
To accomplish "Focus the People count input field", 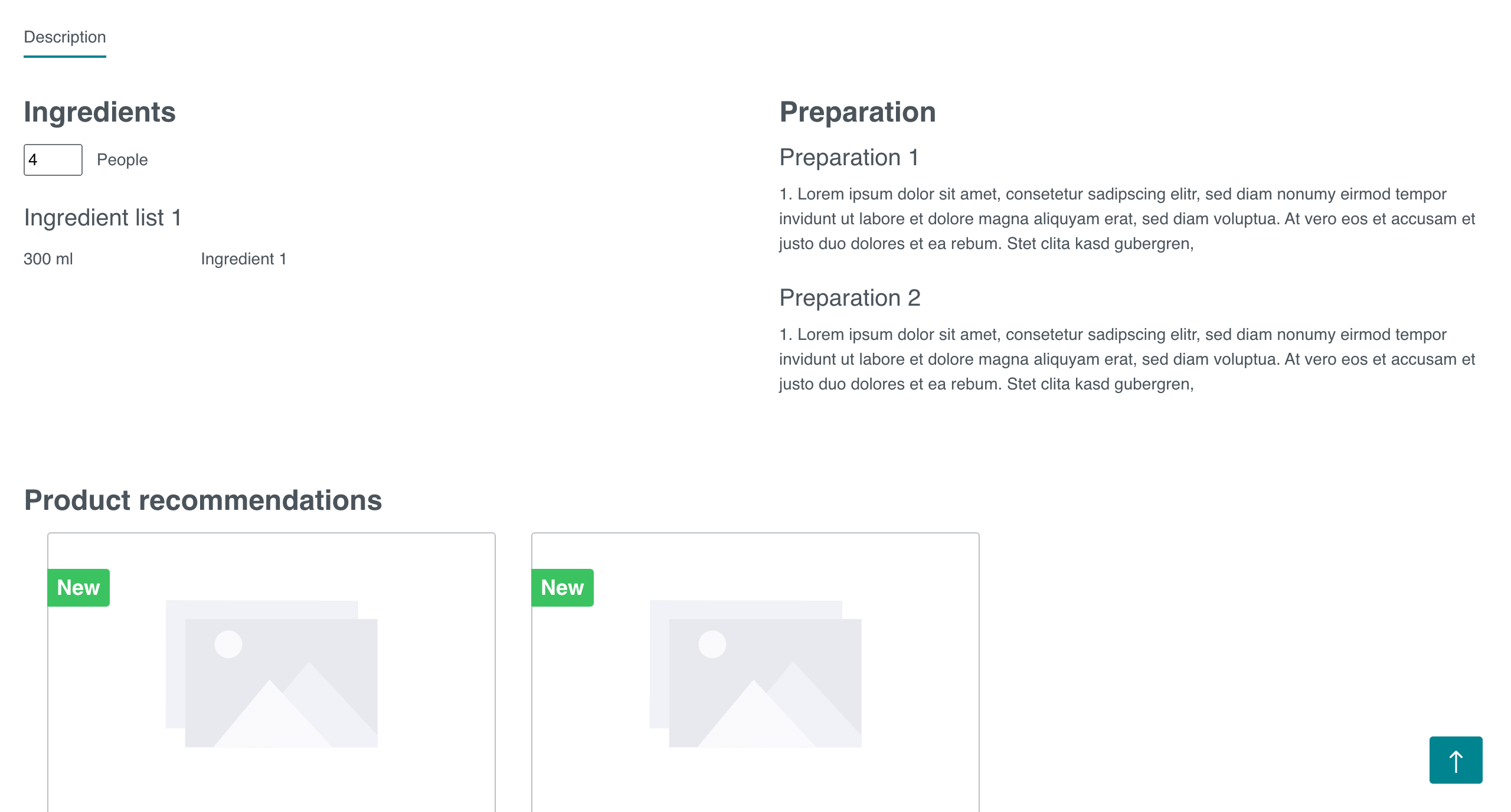I will [53, 160].
